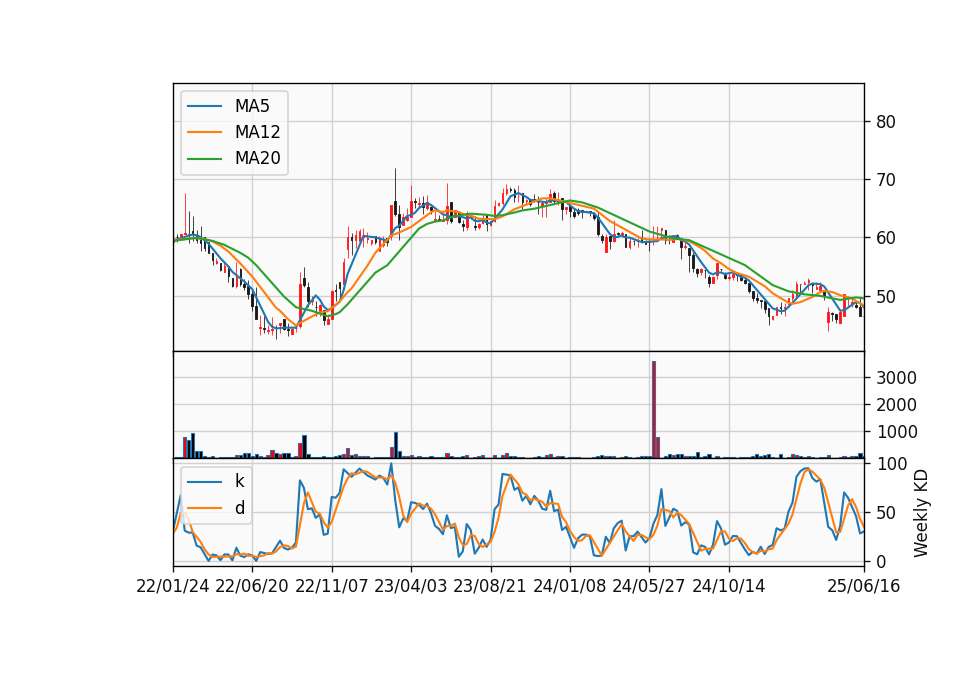This screenshot has height=690, width=960.
Task: Click the 24/01/08 date axis label
Action: coord(570,587)
